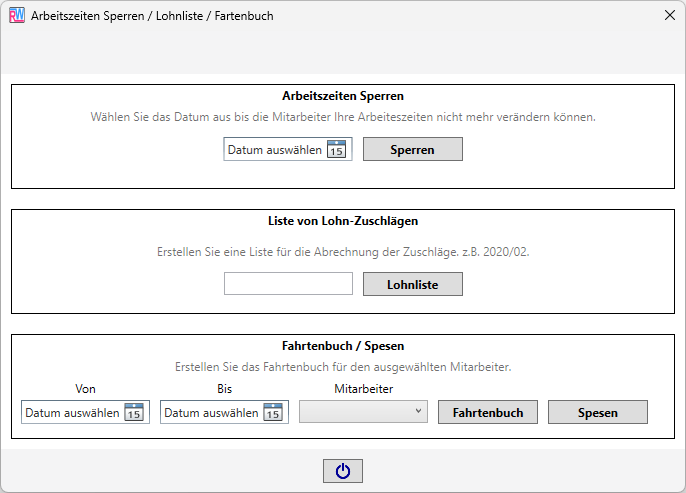The height and width of the screenshot is (493, 686).
Task: Click the 'Arbeitszeiten Sperren' section heading
Action: pyautogui.click(x=343, y=97)
